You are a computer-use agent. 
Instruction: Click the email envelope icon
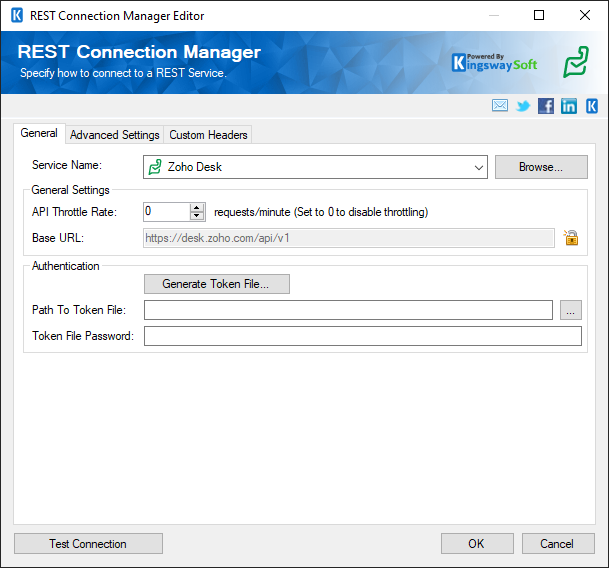(499, 106)
